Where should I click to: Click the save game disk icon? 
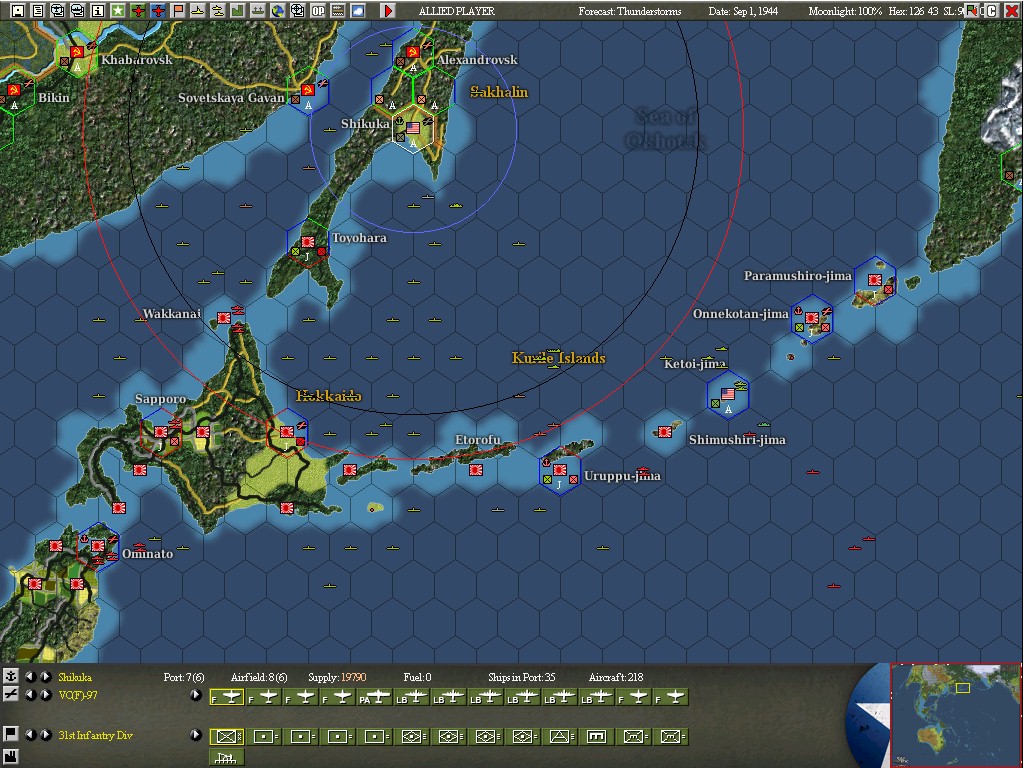tap(18, 10)
